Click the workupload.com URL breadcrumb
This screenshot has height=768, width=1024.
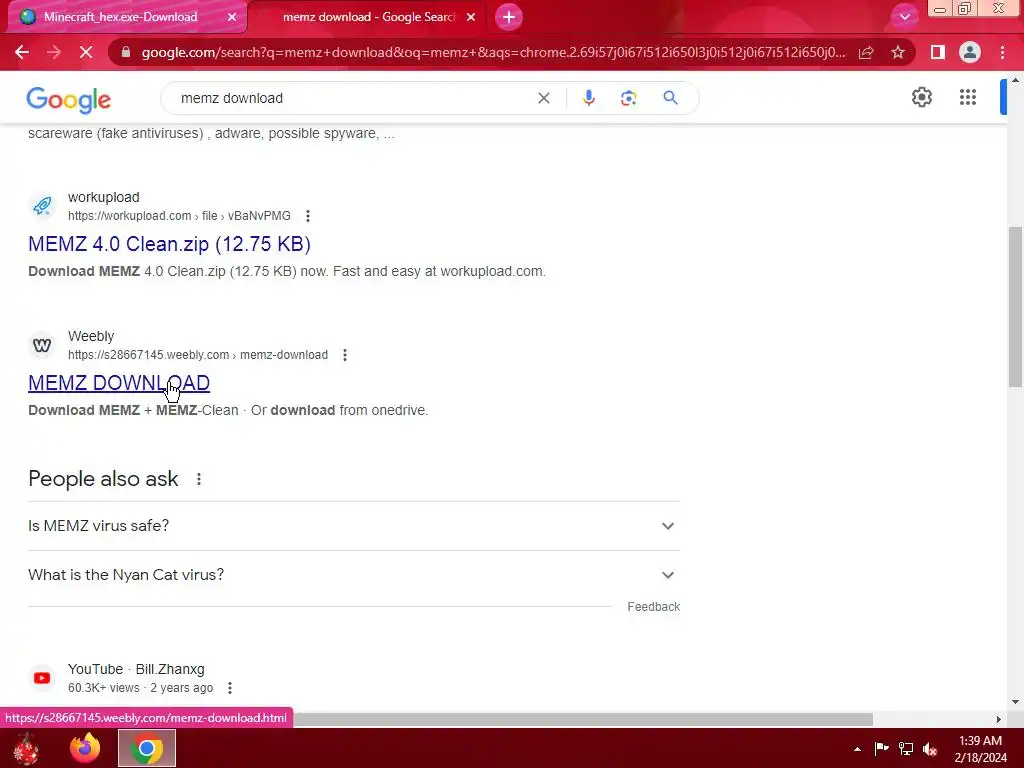point(179,216)
